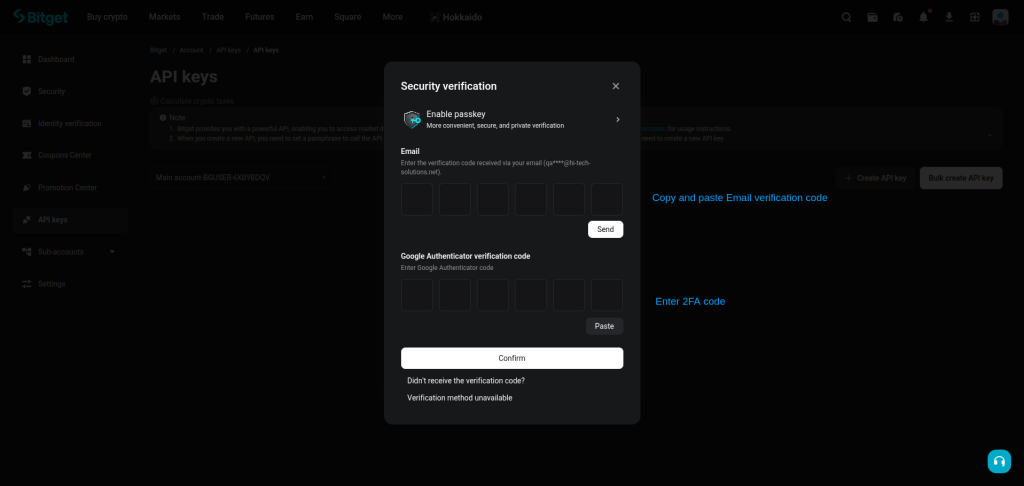Open the Futures menu
1024x486 pixels.
click(259, 17)
